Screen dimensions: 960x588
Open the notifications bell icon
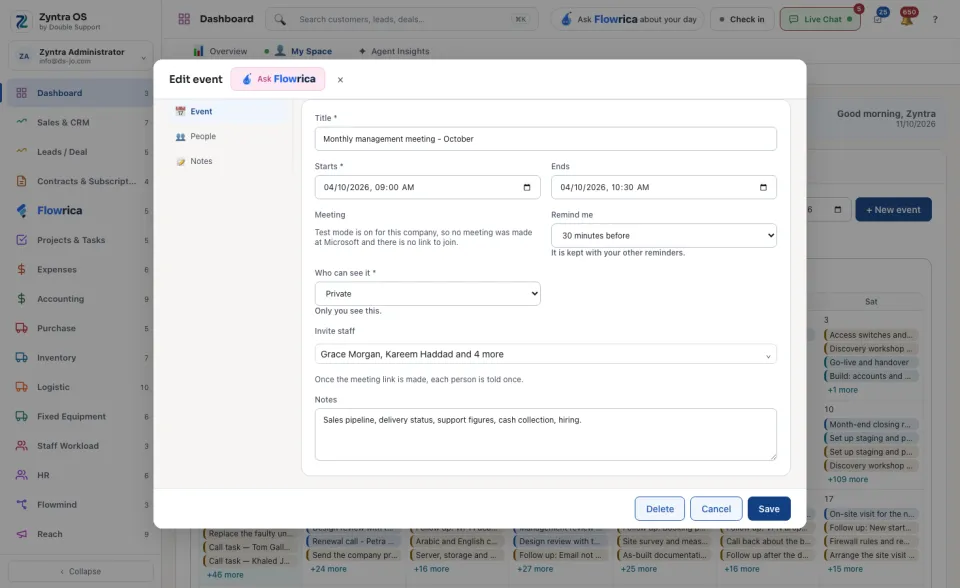click(907, 19)
